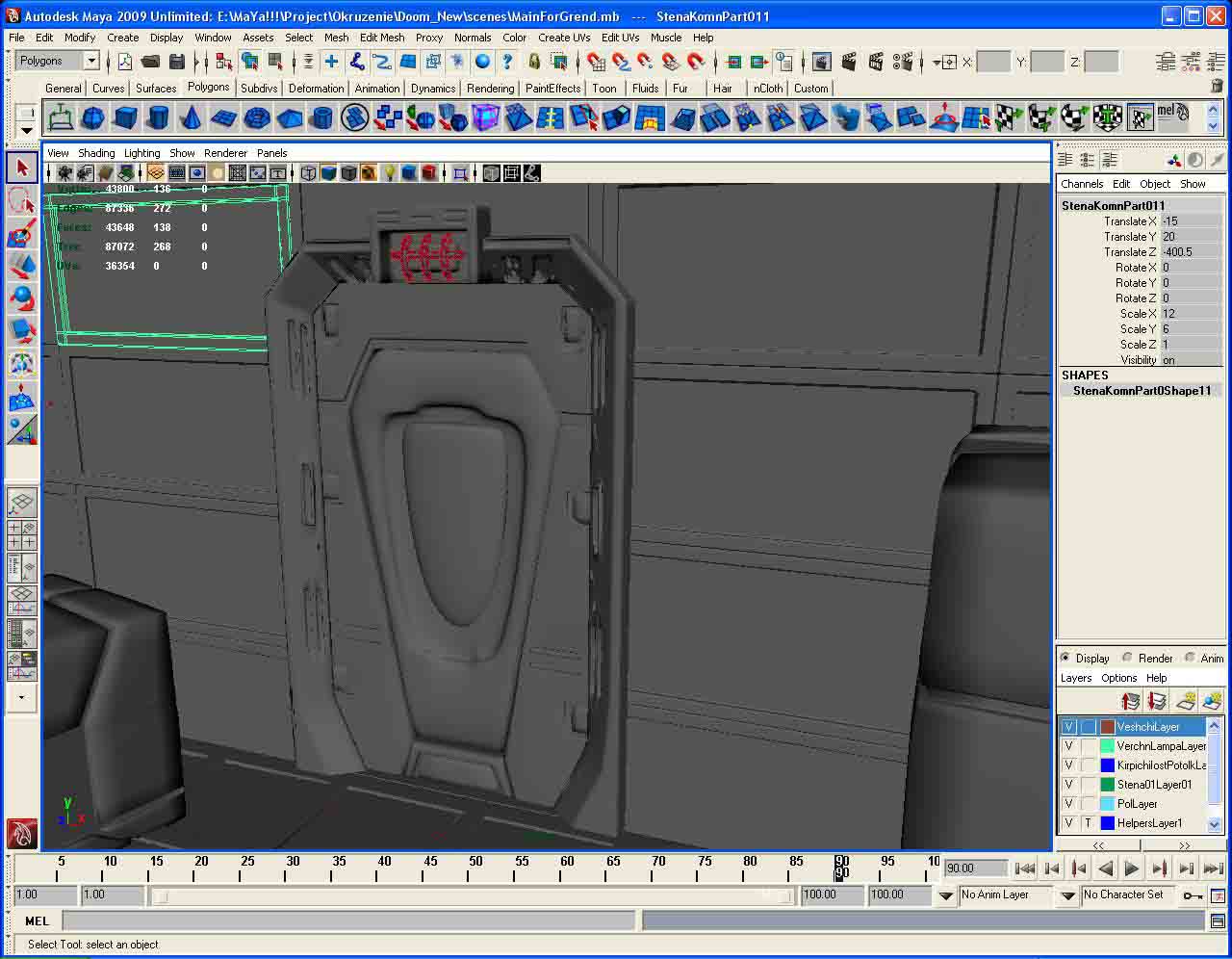Viewport: 1232px width, 959px height.
Task: Click the KirpichiIostPotolk layer color swatch
Action: point(1107,765)
